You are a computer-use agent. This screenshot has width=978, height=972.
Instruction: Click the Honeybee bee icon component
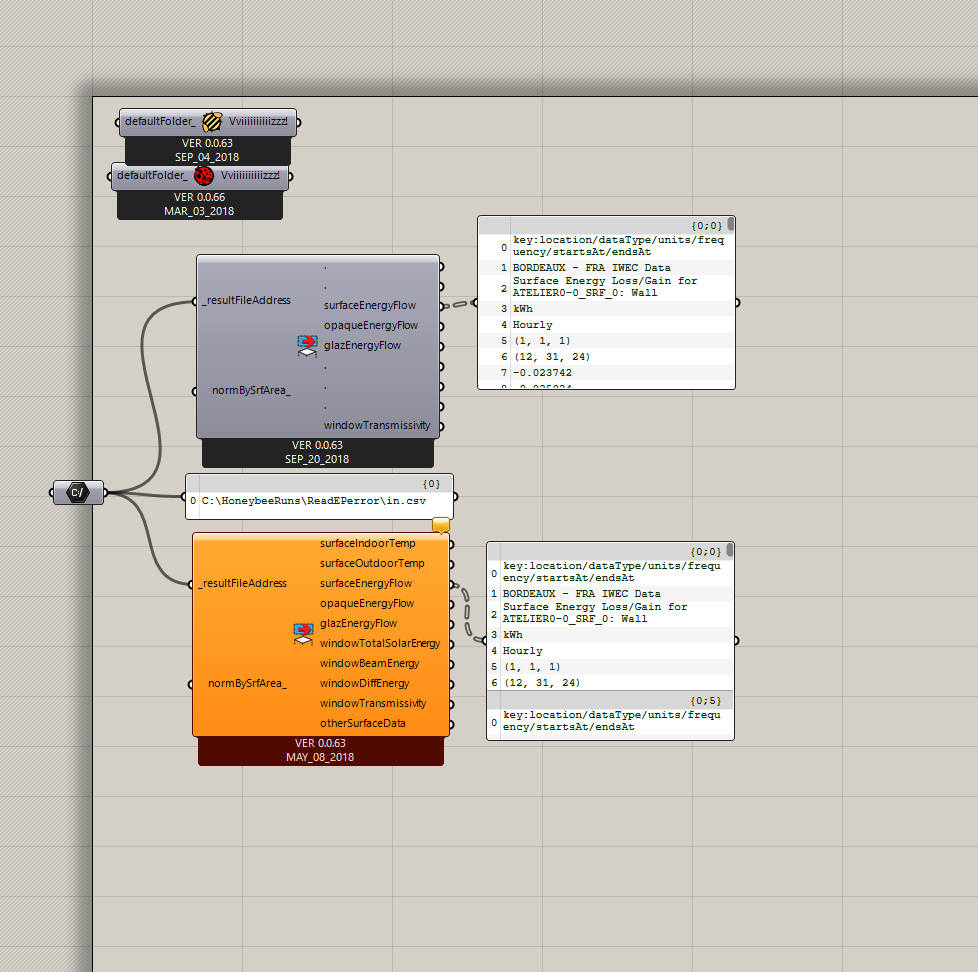(x=211, y=122)
